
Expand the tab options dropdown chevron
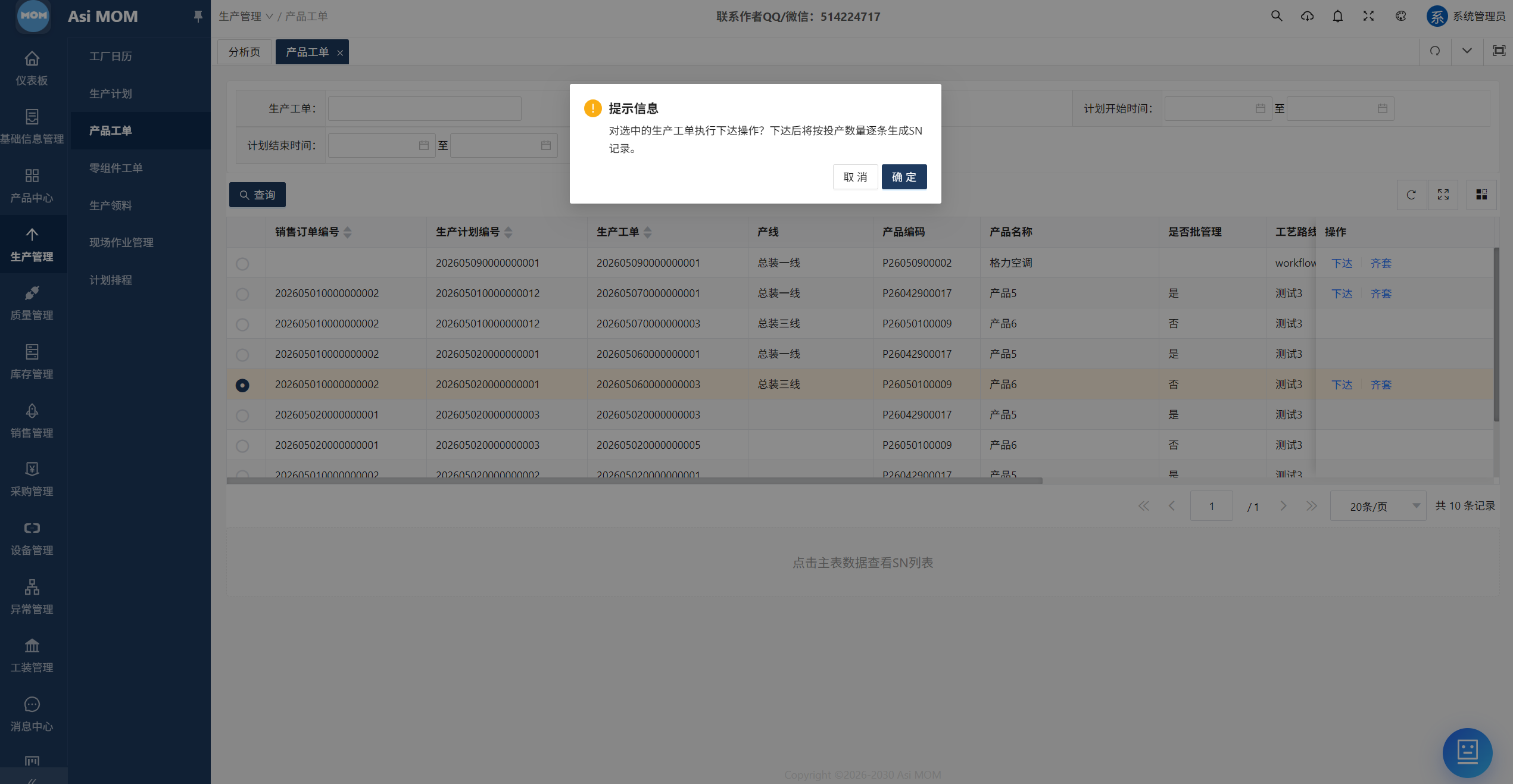click(1467, 51)
